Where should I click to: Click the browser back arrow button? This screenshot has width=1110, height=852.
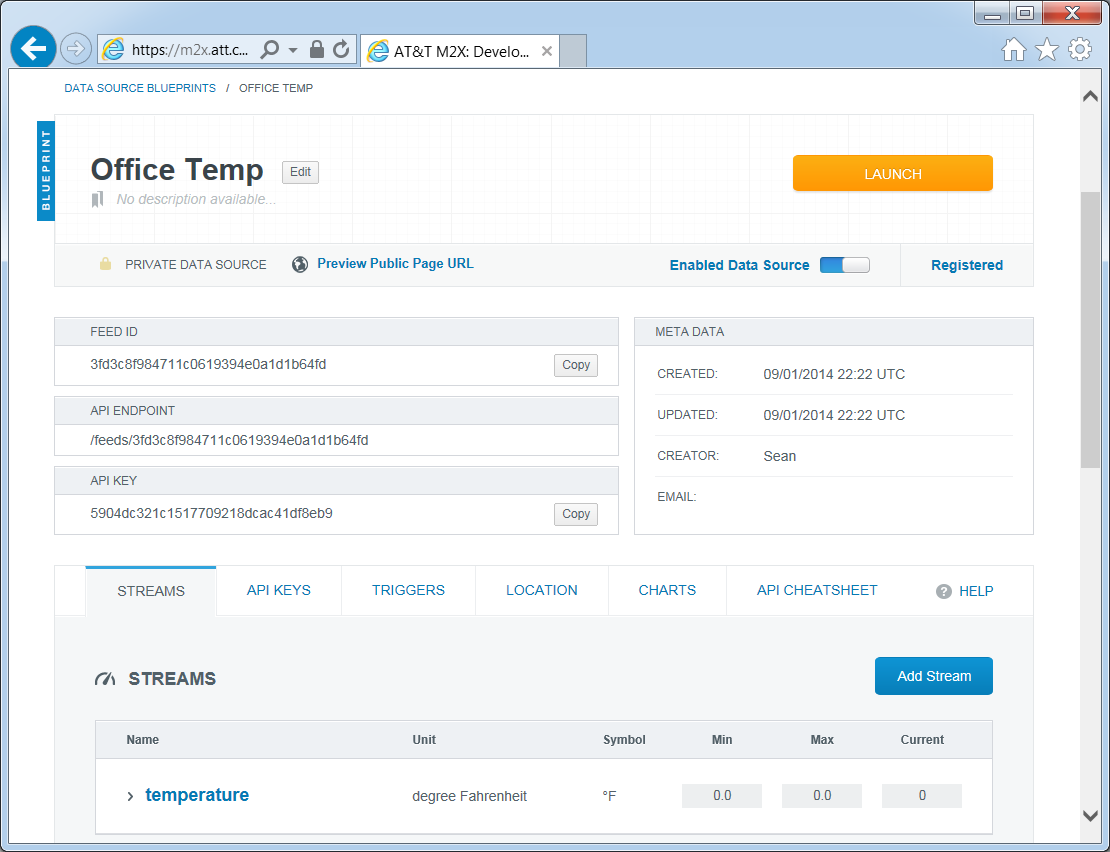[33, 48]
